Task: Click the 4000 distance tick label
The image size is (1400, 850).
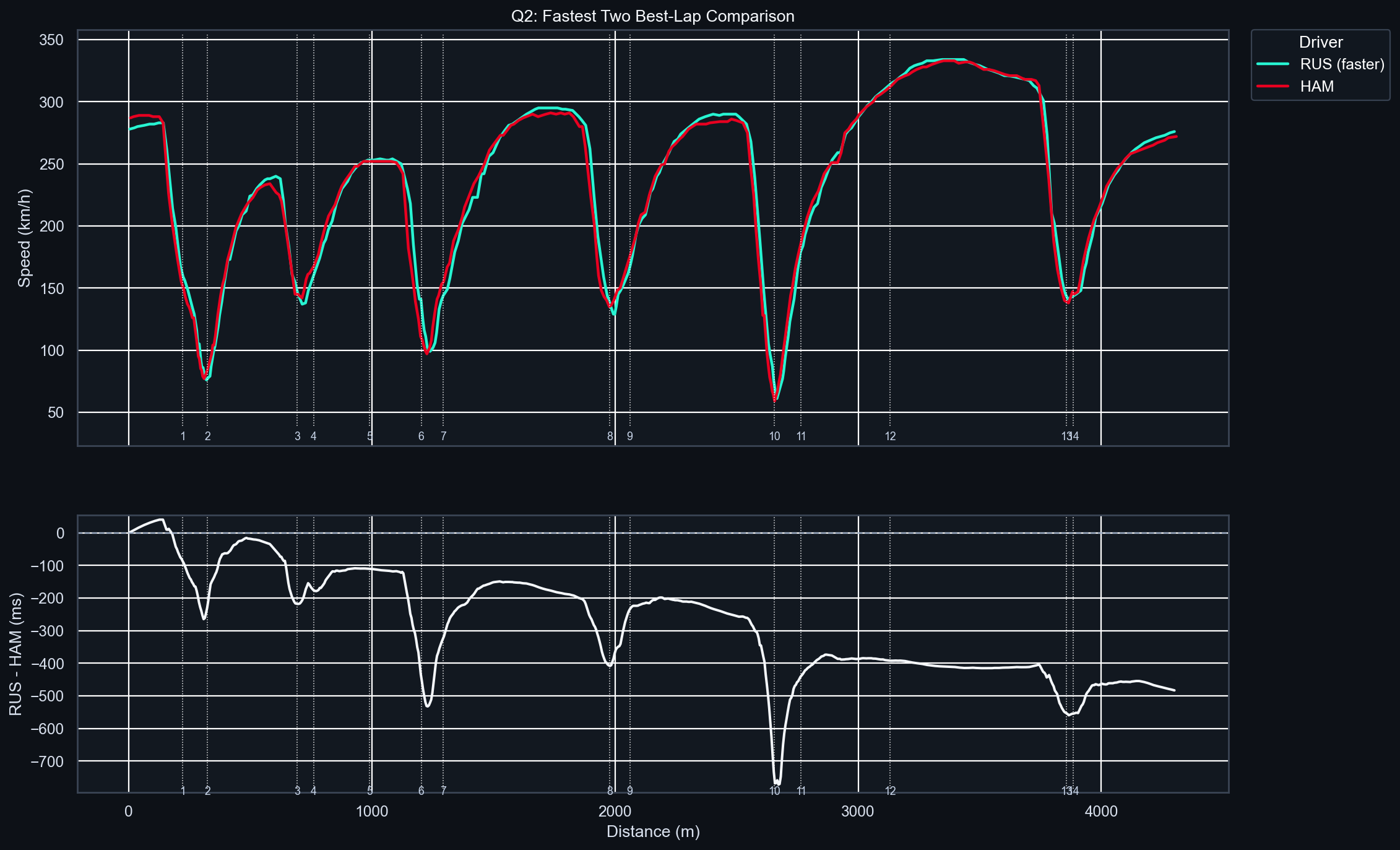Action: point(1101,812)
